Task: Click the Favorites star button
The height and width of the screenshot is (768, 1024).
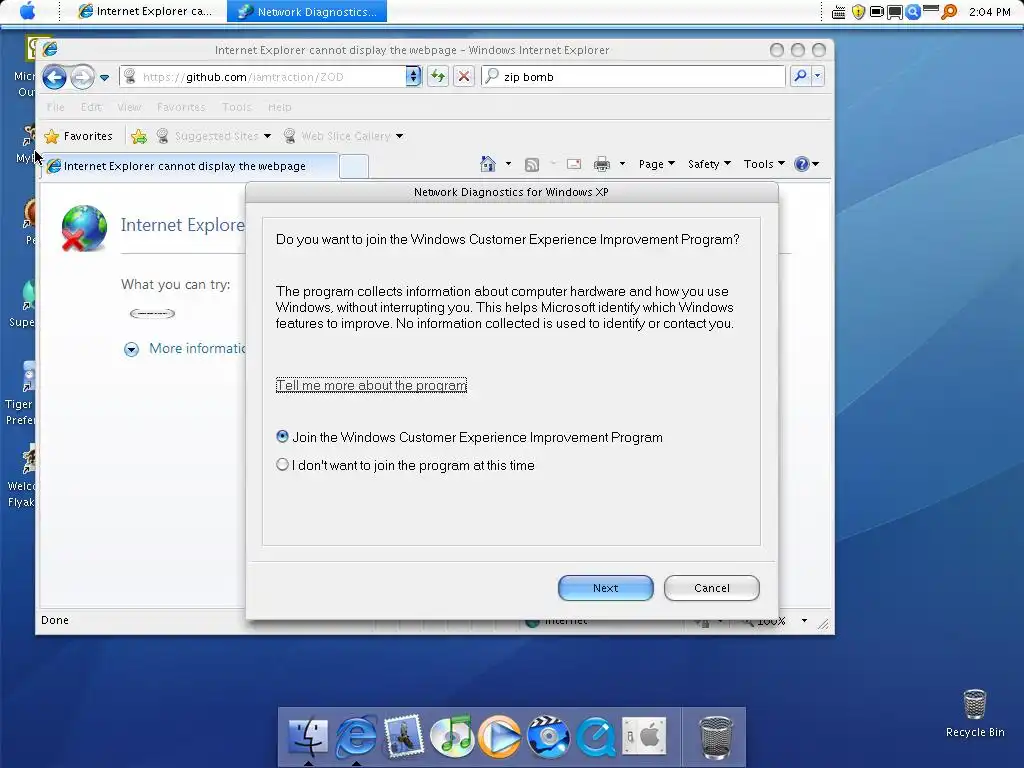Action: point(78,136)
